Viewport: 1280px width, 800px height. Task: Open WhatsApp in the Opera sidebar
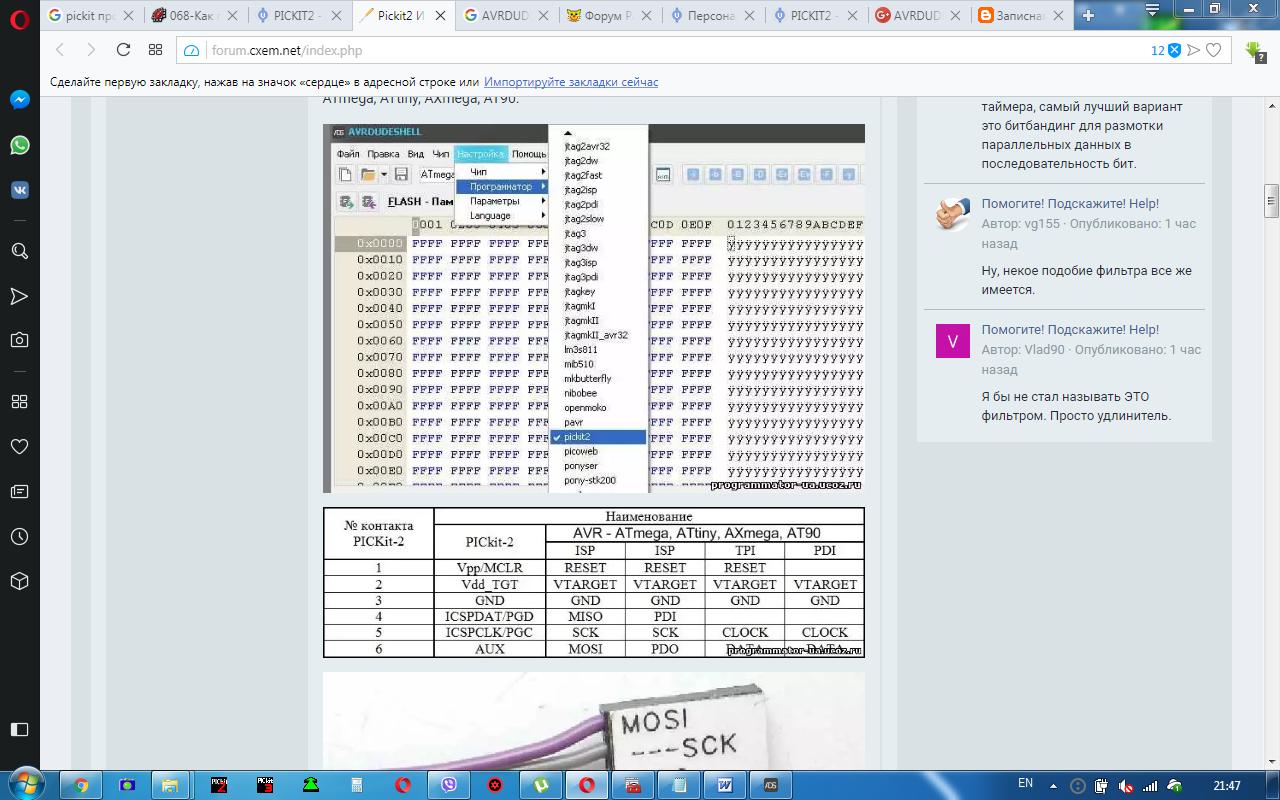tap(19, 145)
